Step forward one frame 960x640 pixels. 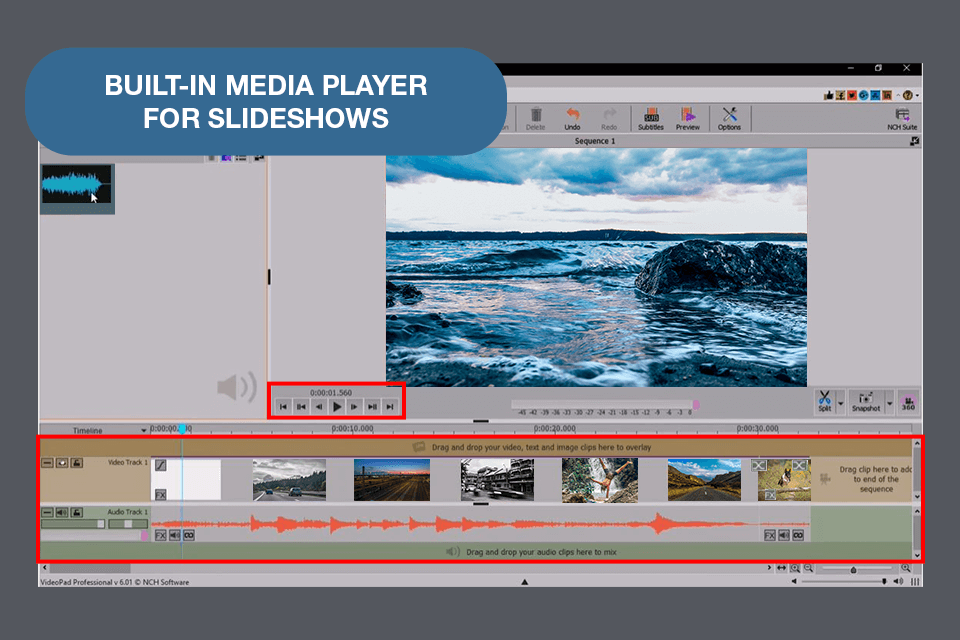pyautogui.click(x=354, y=407)
